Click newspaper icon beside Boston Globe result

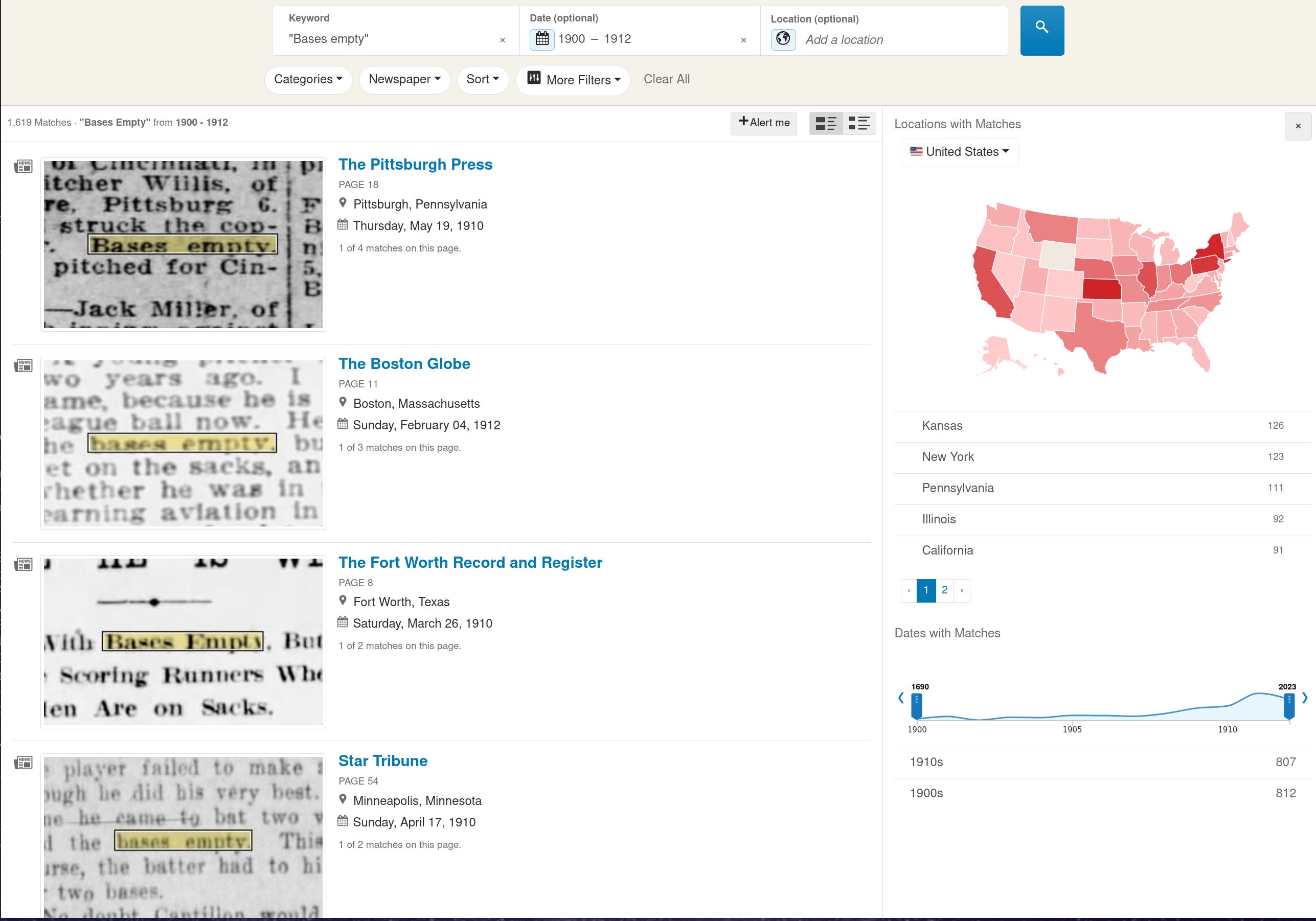point(23,365)
